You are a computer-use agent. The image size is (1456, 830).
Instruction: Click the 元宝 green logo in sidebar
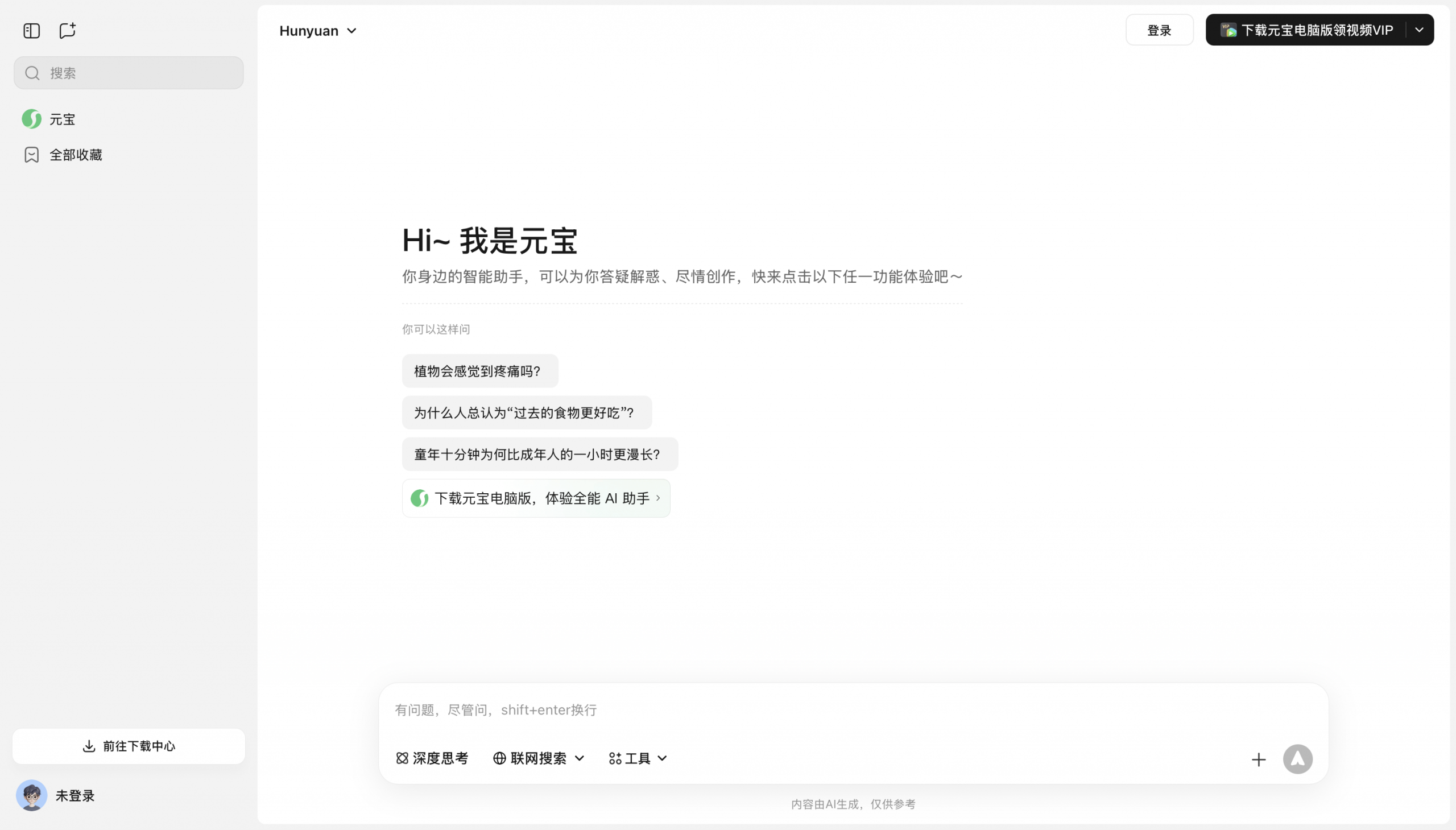coord(31,119)
